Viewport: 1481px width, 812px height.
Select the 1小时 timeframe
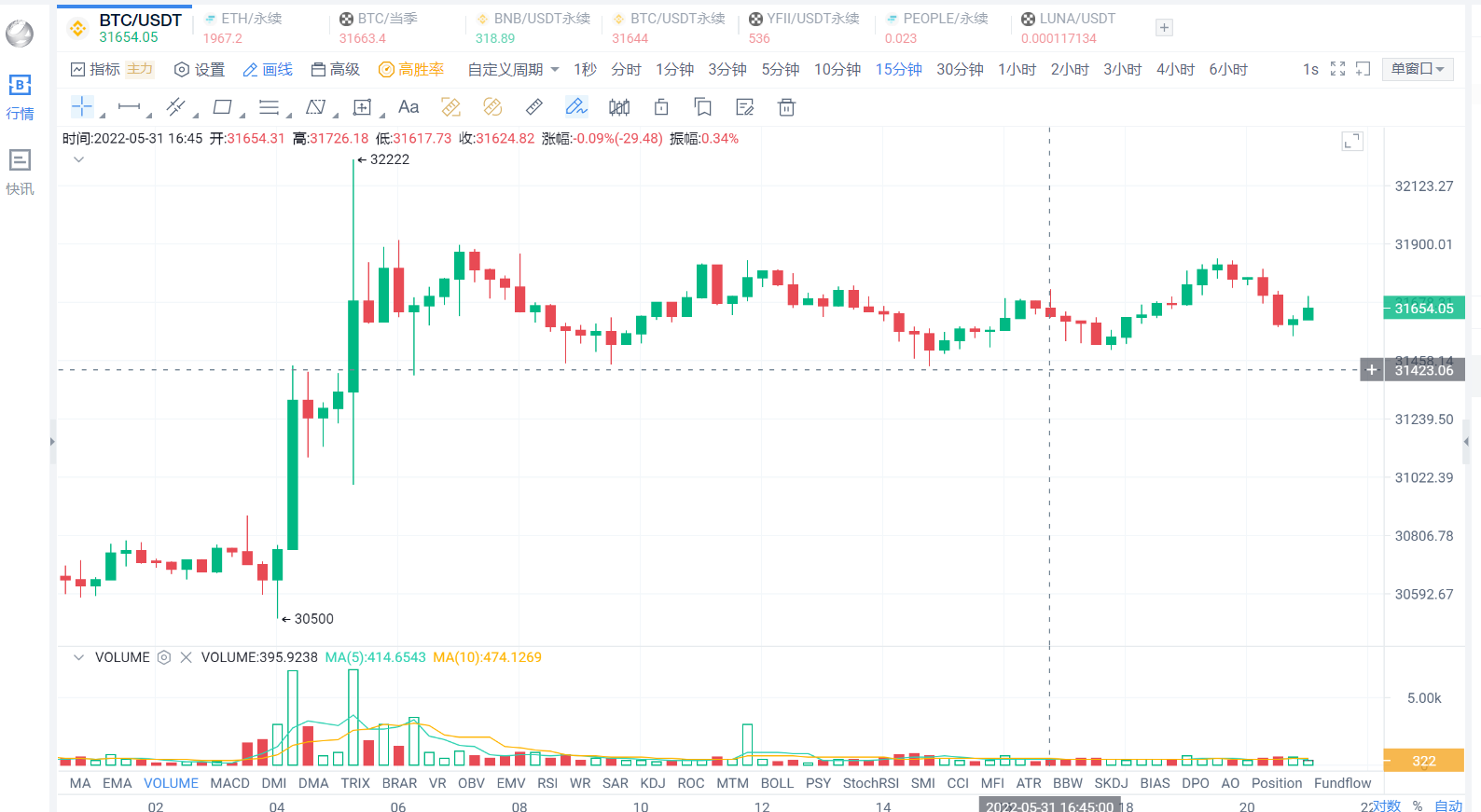(x=1017, y=70)
